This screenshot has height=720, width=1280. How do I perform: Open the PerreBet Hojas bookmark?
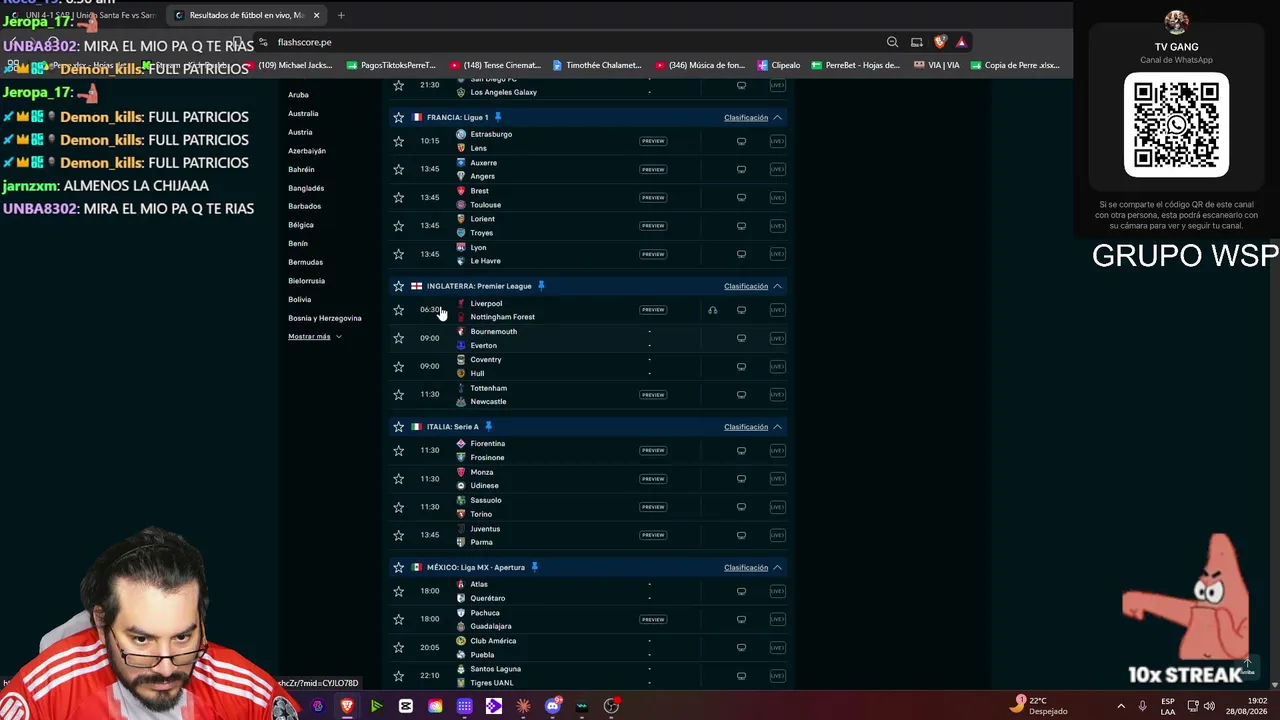point(855,65)
